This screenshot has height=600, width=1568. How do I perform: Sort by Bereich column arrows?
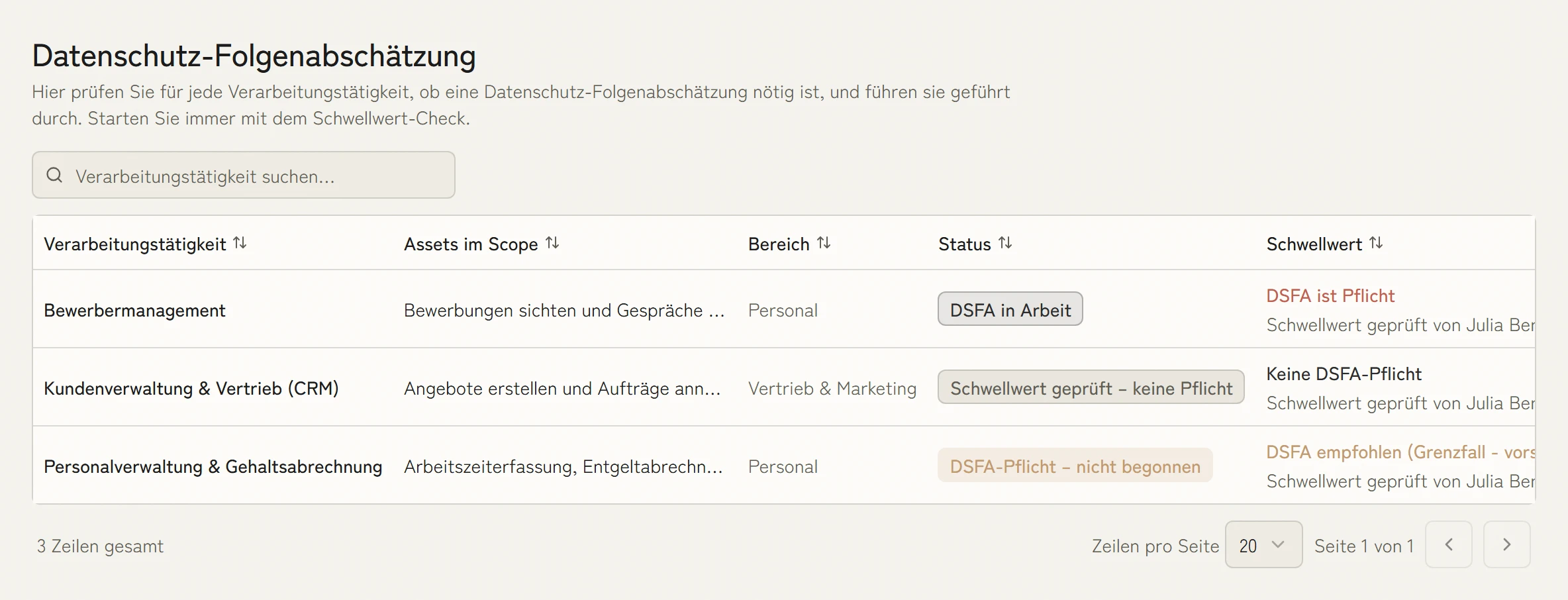point(824,243)
